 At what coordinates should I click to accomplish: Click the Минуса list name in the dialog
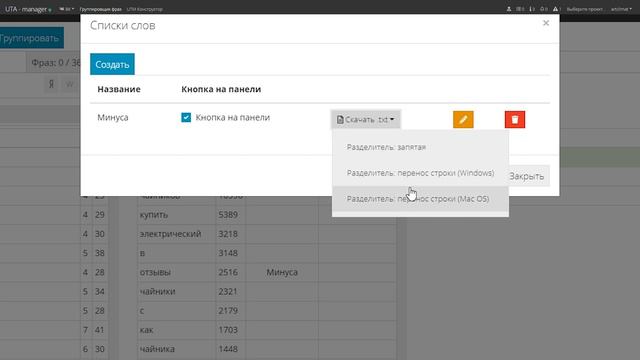click(113, 118)
